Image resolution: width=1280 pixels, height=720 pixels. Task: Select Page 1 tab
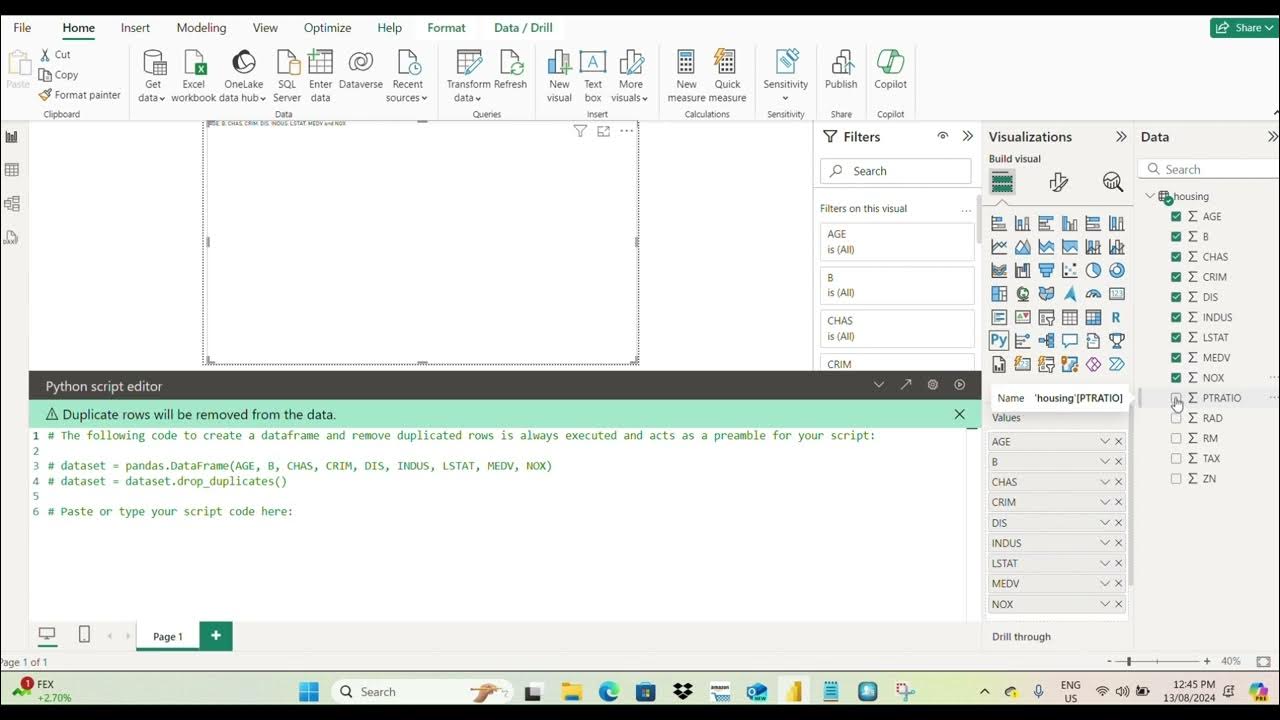168,636
